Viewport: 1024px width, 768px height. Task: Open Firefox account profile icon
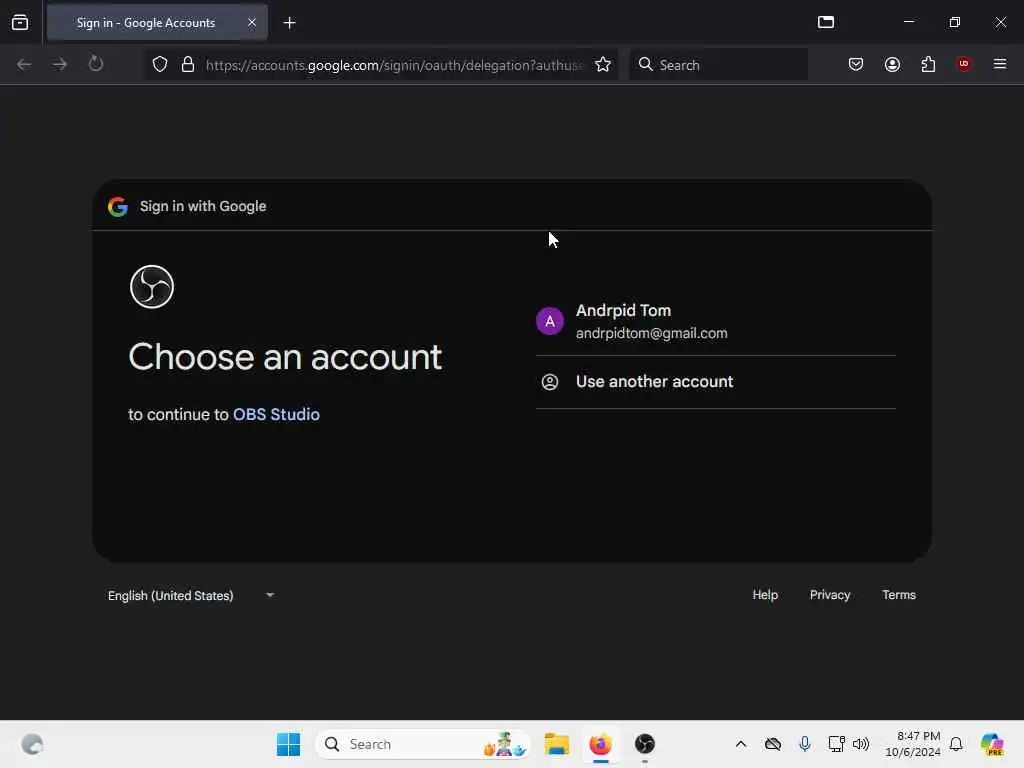892,65
